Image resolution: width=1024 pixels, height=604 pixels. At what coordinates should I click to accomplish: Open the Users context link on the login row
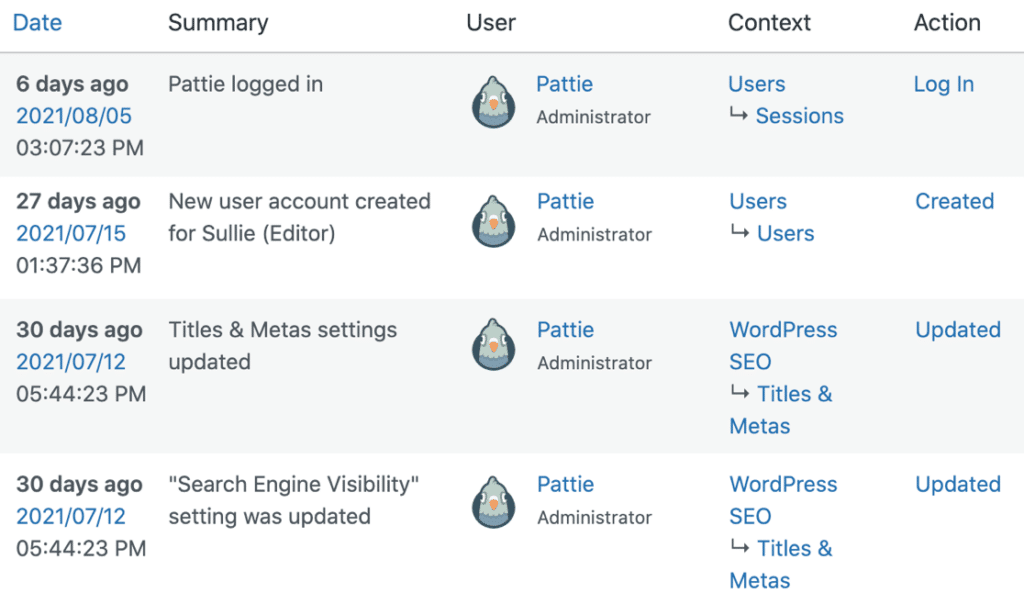point(756,84)
